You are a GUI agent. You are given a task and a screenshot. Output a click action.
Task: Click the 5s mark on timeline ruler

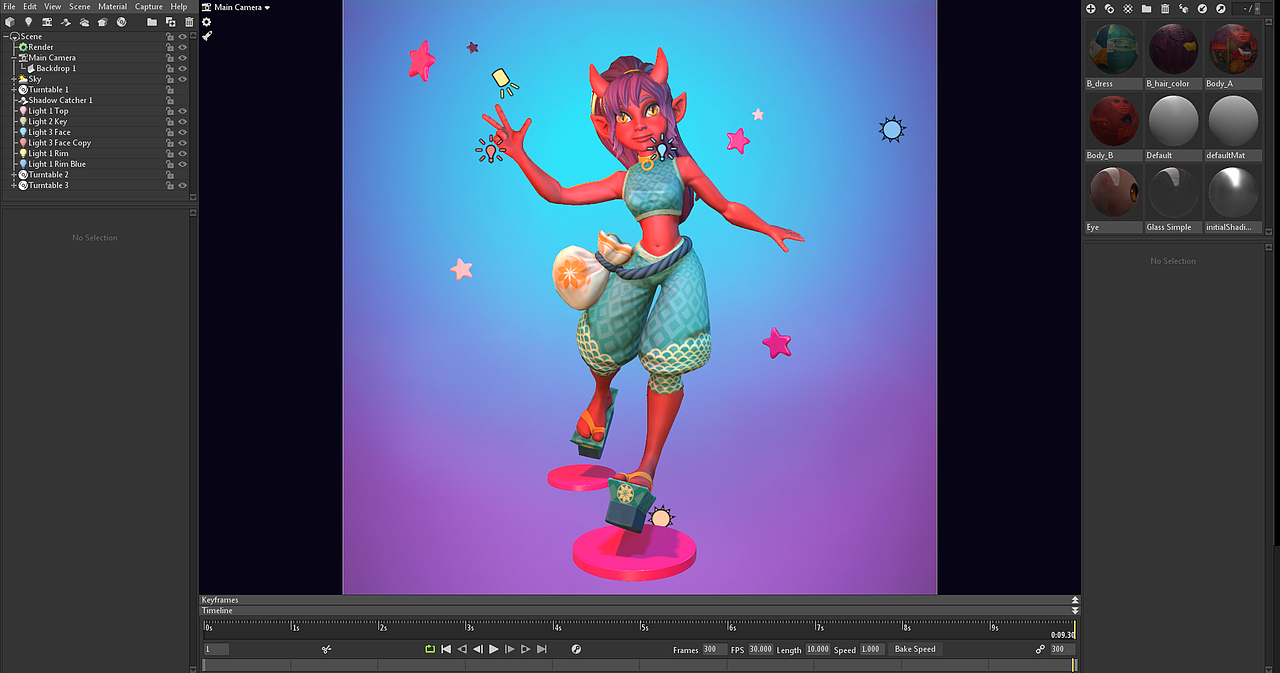(x=643, y=628)
